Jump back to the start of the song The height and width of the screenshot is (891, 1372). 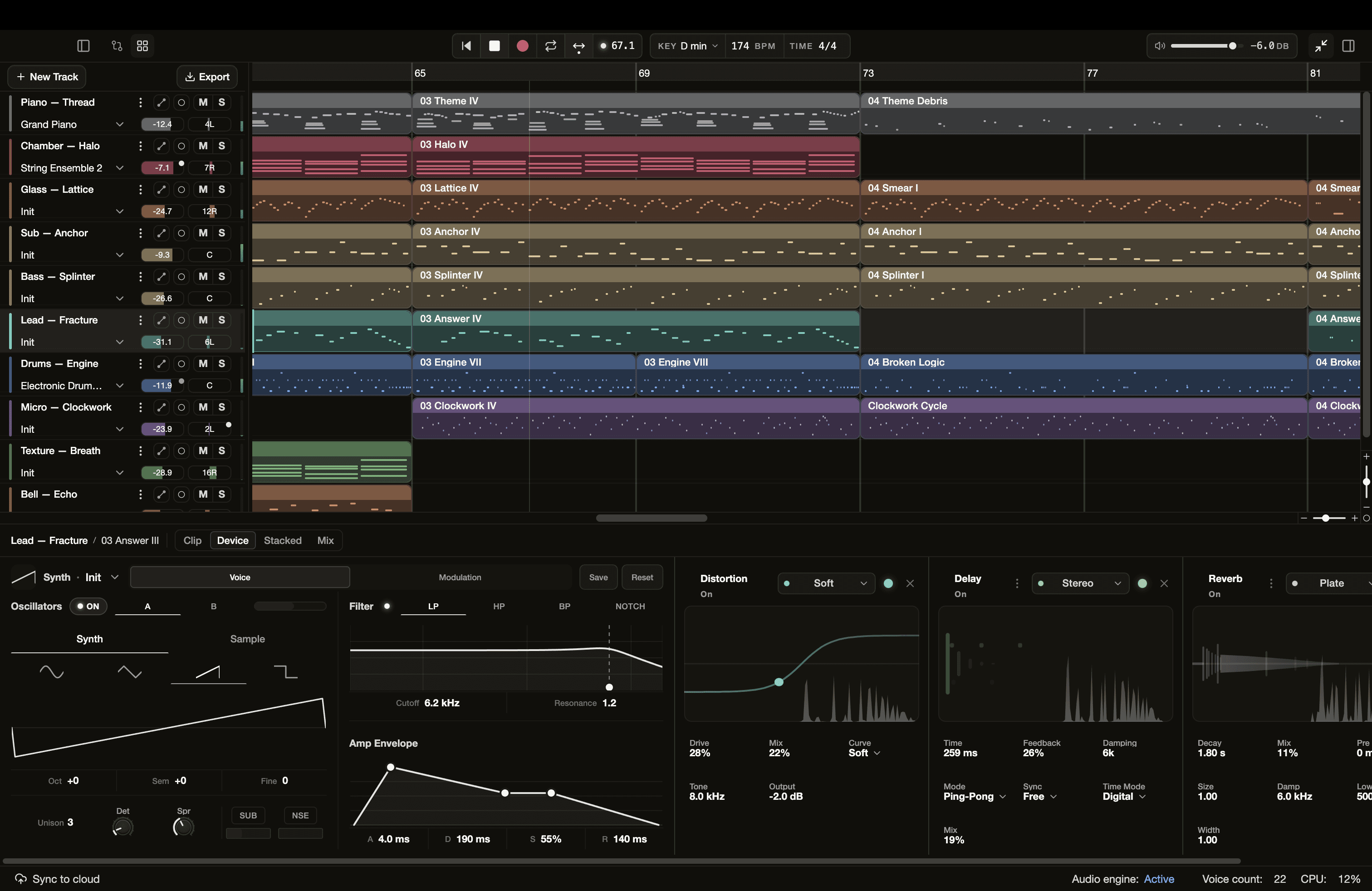466,45
